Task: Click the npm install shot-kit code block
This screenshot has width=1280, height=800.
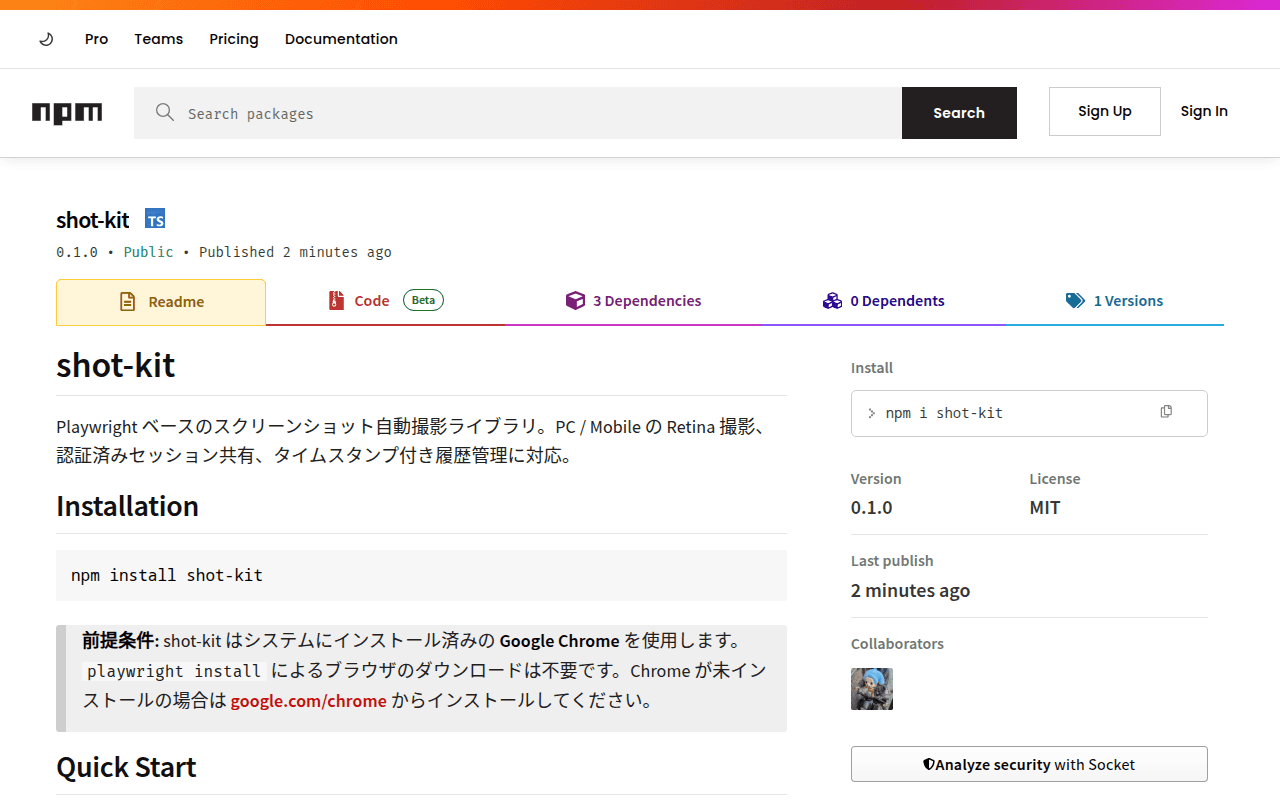Action: point(421,575)
